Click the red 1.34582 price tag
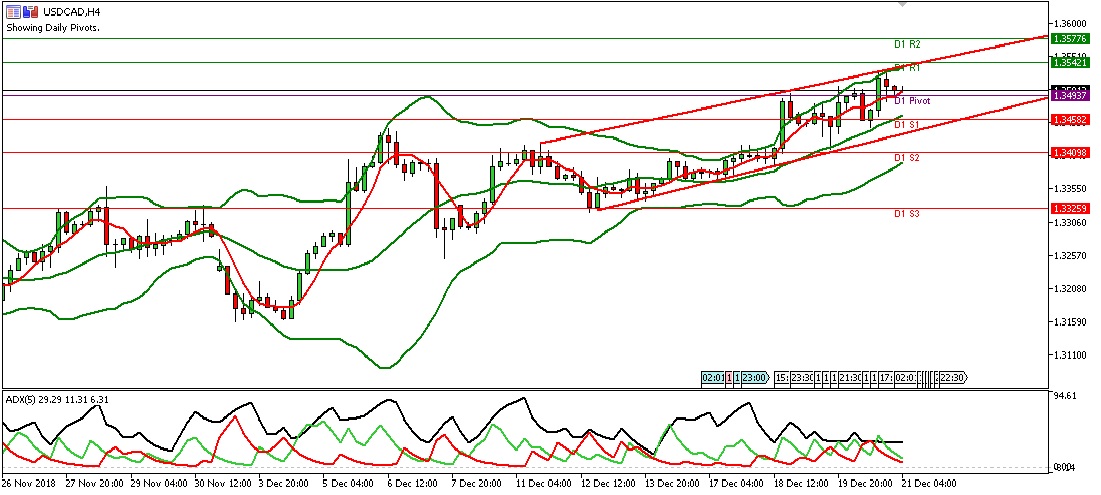Viewport: 1101px width, 495px height. [1071, 119]
